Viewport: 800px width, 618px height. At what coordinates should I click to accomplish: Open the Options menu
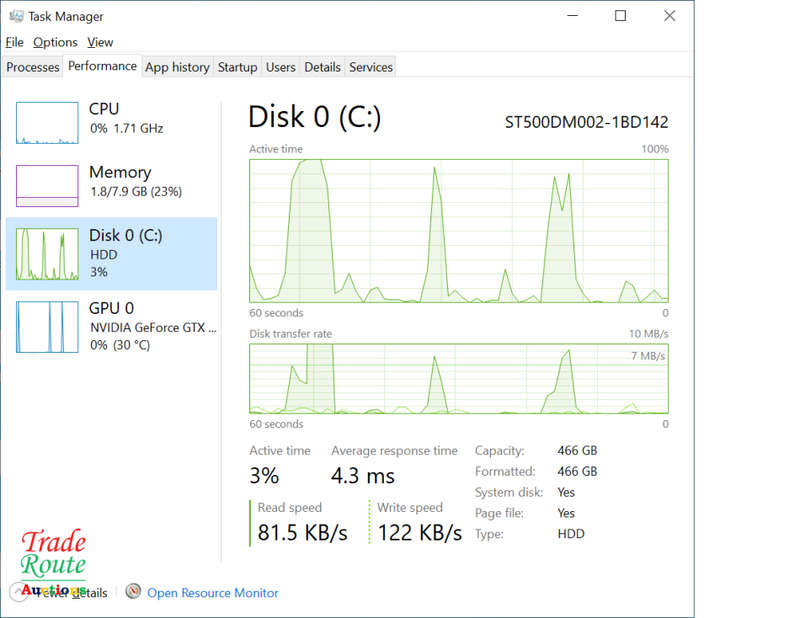coord(55,42)
